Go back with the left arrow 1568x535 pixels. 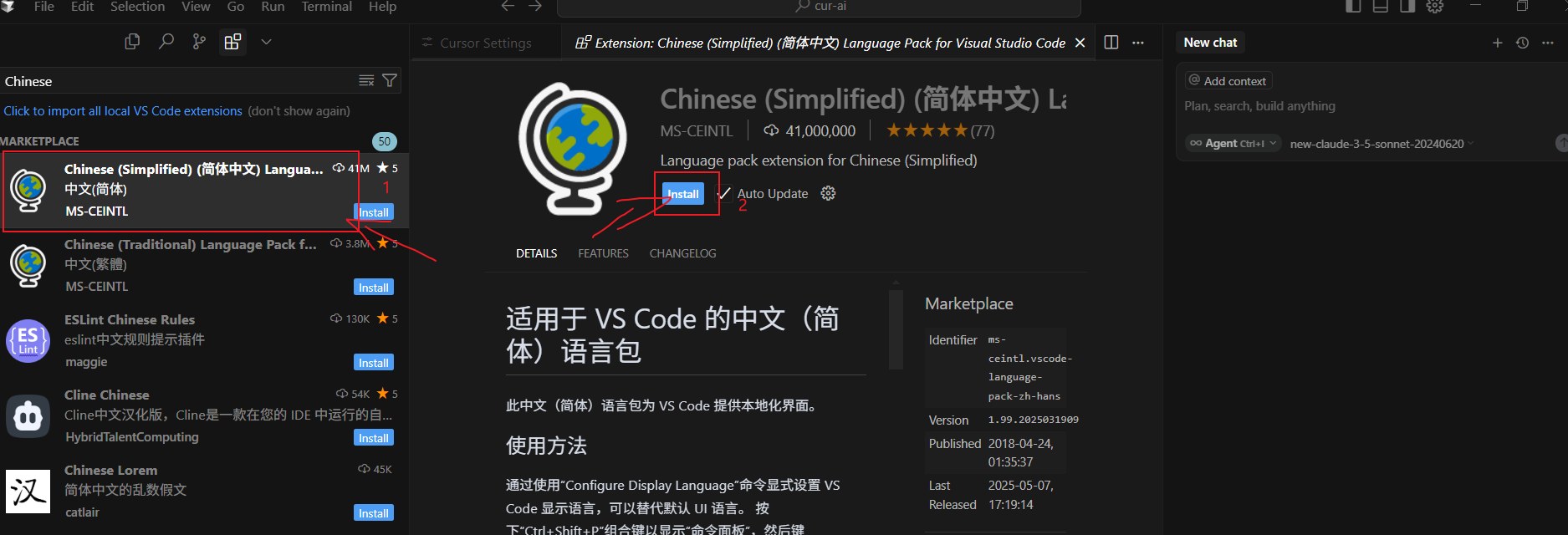click(508, 6)
